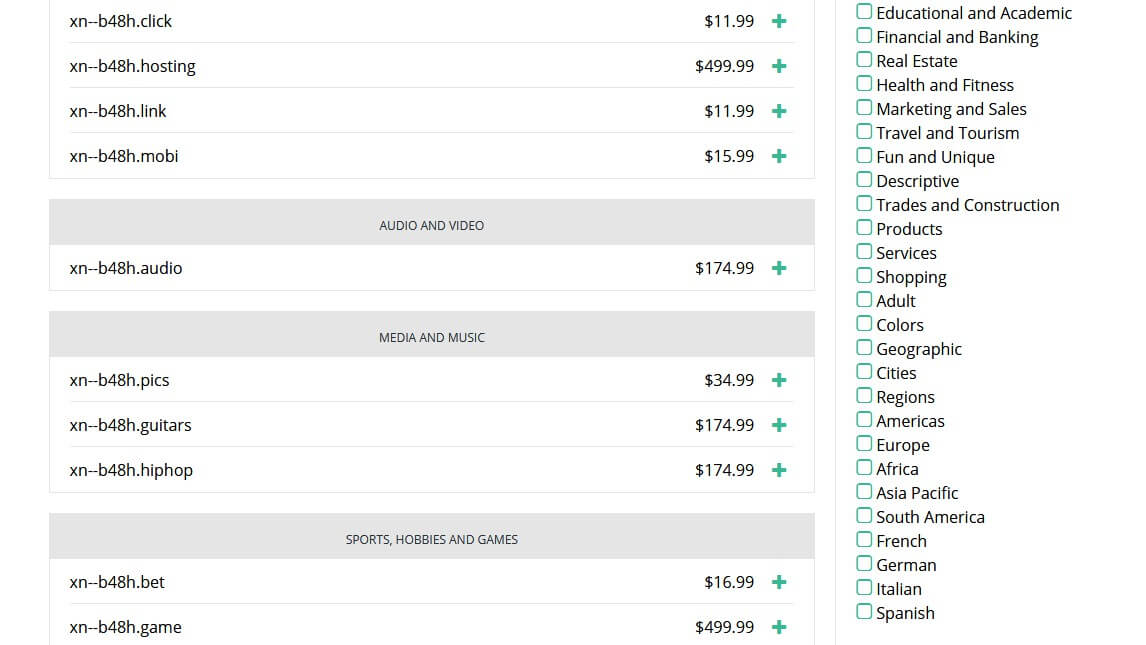Image resolution: width=1146 pixels, height=645 pixels.
Task: Click the Audio and Video section header
Action: pos(431,226)
